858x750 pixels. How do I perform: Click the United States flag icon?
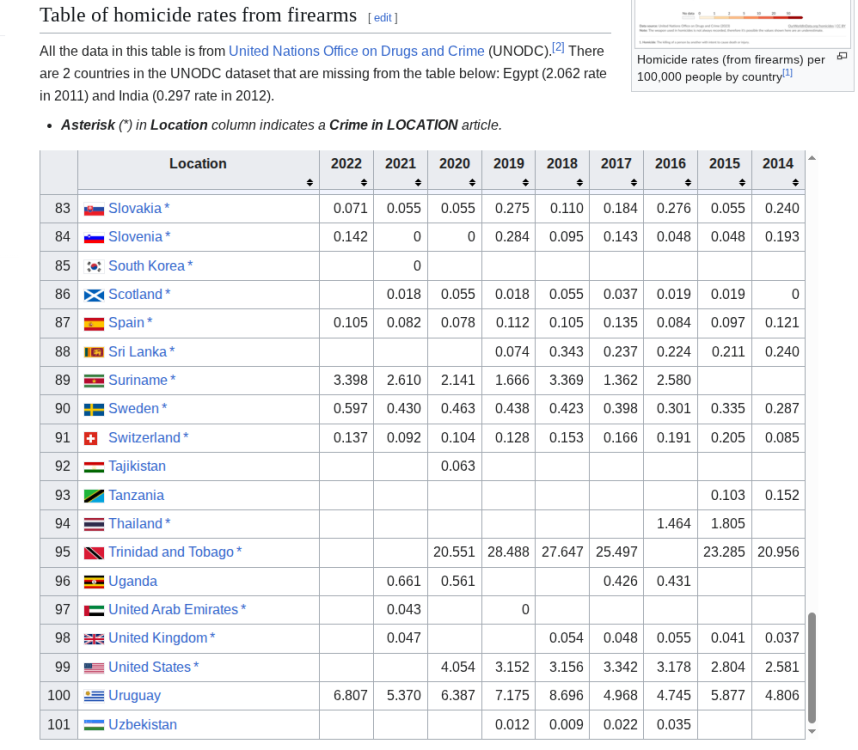(x=94, y=668)
